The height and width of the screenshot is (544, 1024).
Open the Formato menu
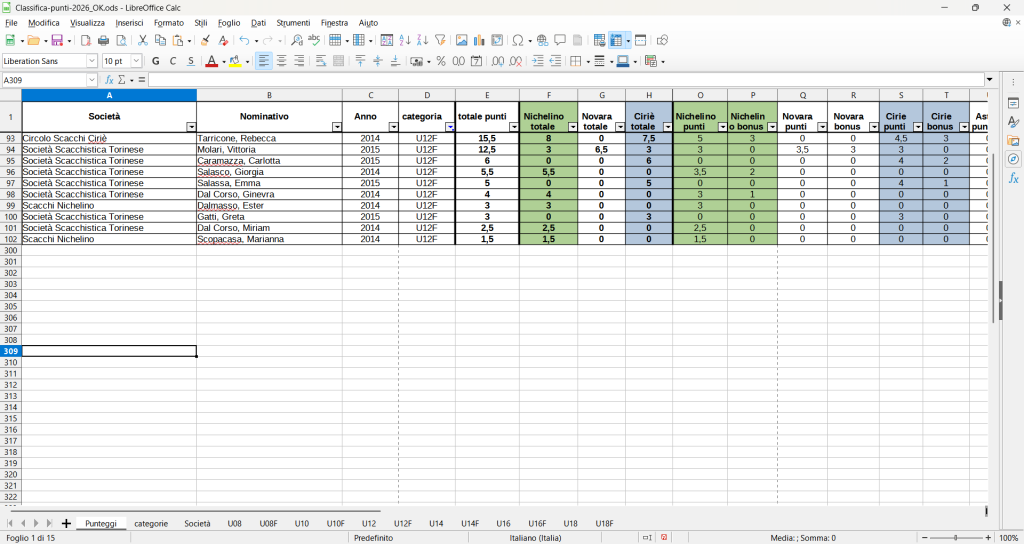(x=168, y=22)
